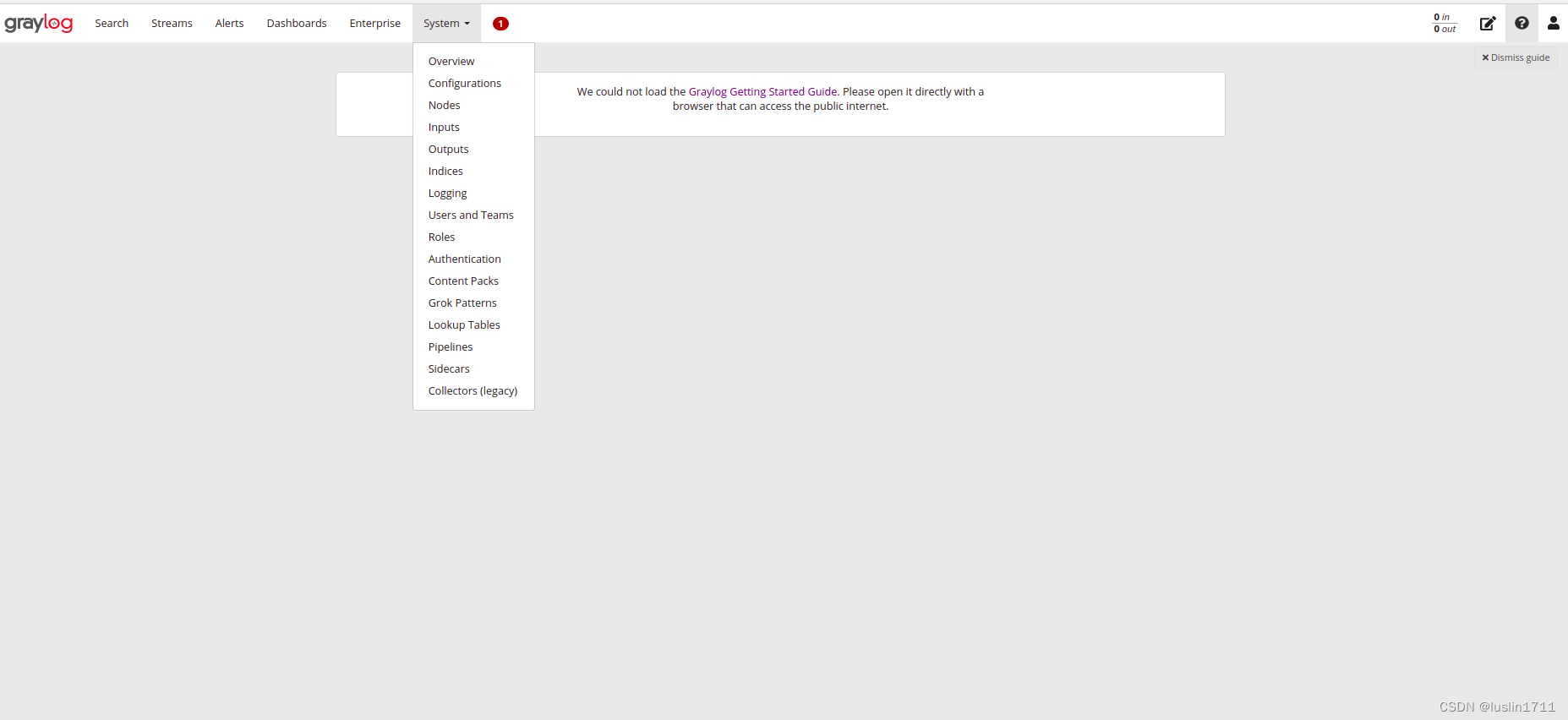Screen dimensions: 1568x720
Task: Open Sidecars from System menu
Action: coord(473,368)
